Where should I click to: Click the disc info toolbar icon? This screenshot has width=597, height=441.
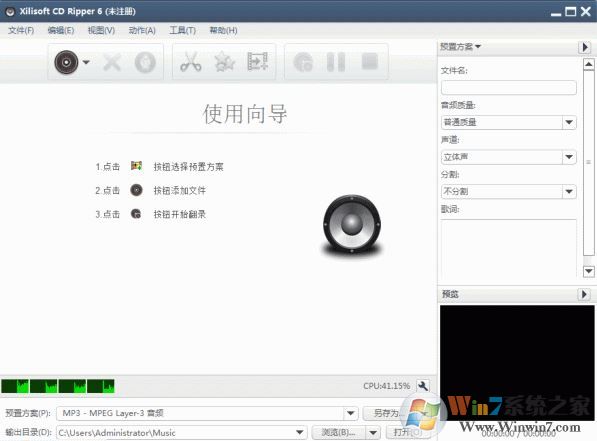pyautogui.click(x=145, y=62)
